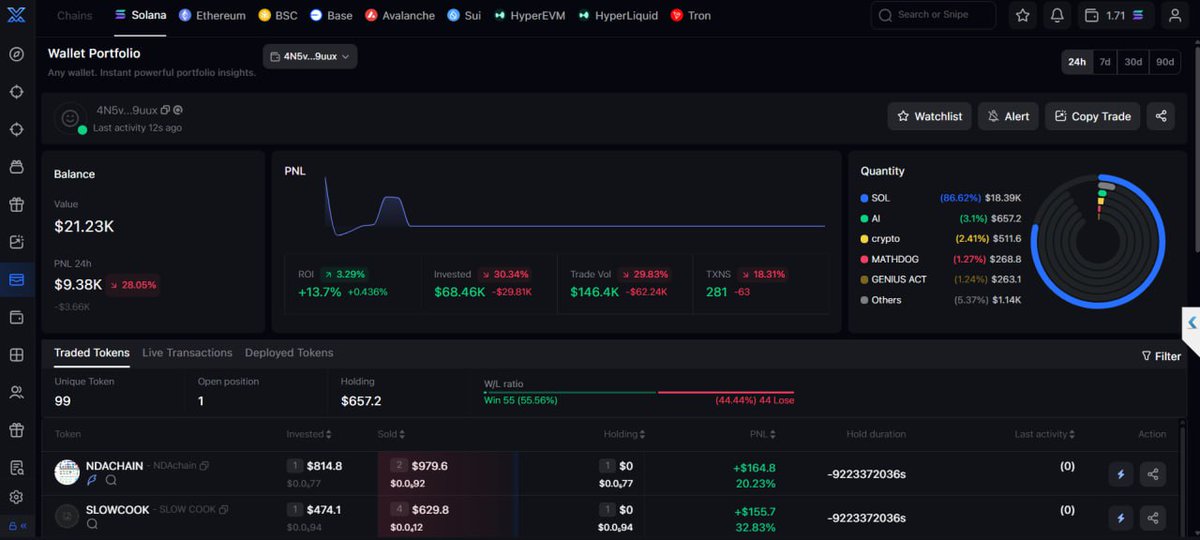Open the compass explore icon in sidebar
The image size is (1200, 540).
click(16, 54)
